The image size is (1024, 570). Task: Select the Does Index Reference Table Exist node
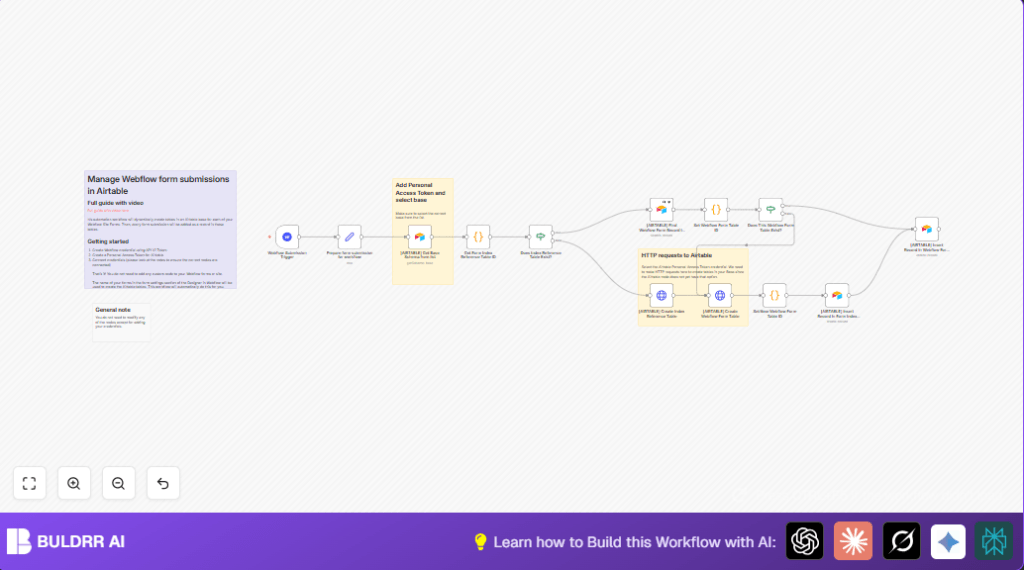[x=541, y=237]
